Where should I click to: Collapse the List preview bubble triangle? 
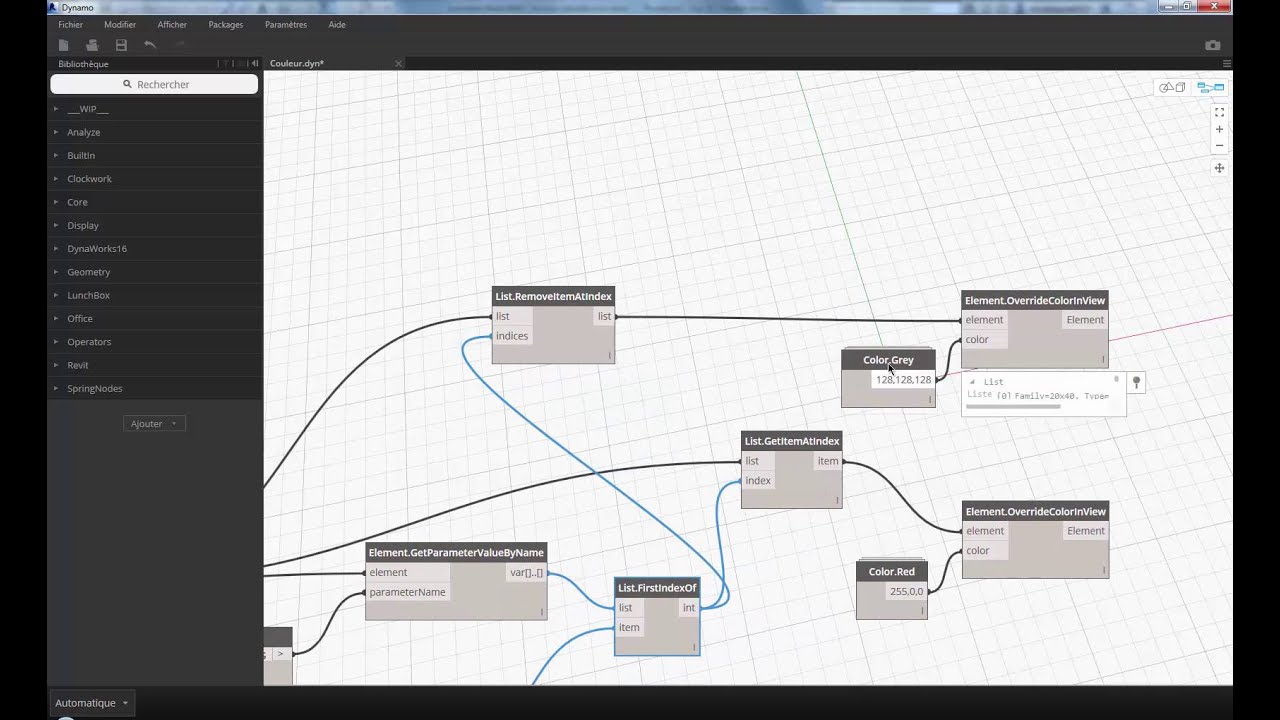pyautogui.click(x=972, y=382)
